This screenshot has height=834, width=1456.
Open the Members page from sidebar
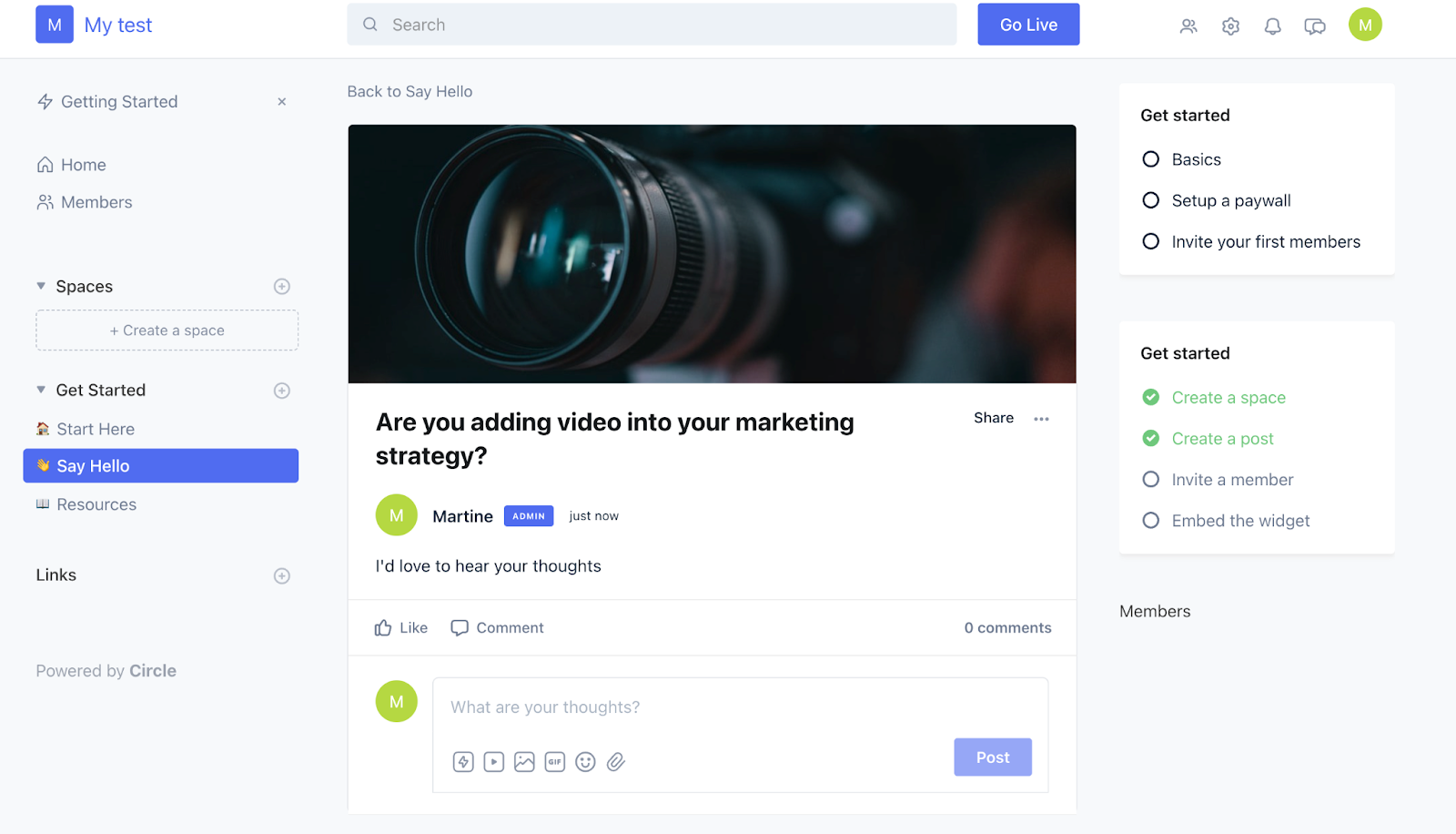(96, 201)
